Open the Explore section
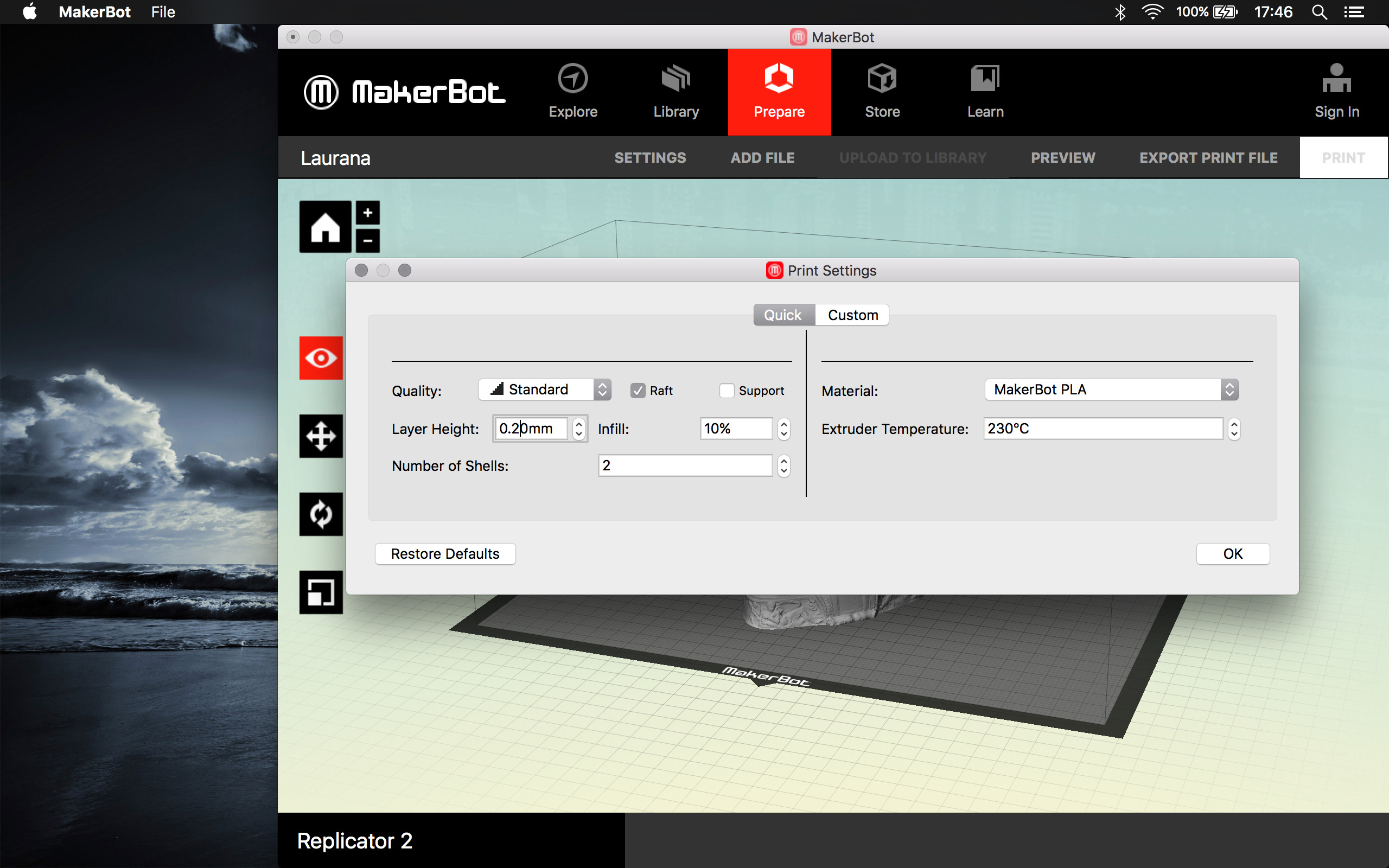1389x868 pixels. coord(573,92)
